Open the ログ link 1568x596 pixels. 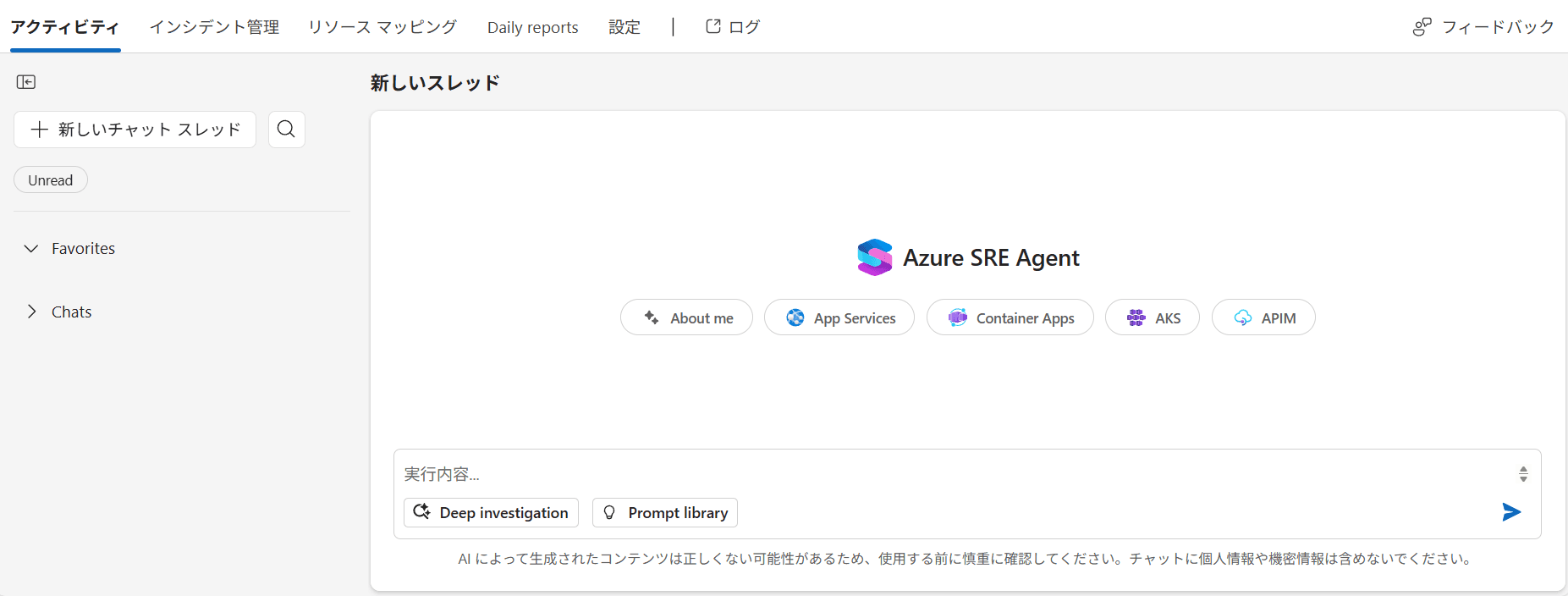pyautogui.click(x=733, y=27)
